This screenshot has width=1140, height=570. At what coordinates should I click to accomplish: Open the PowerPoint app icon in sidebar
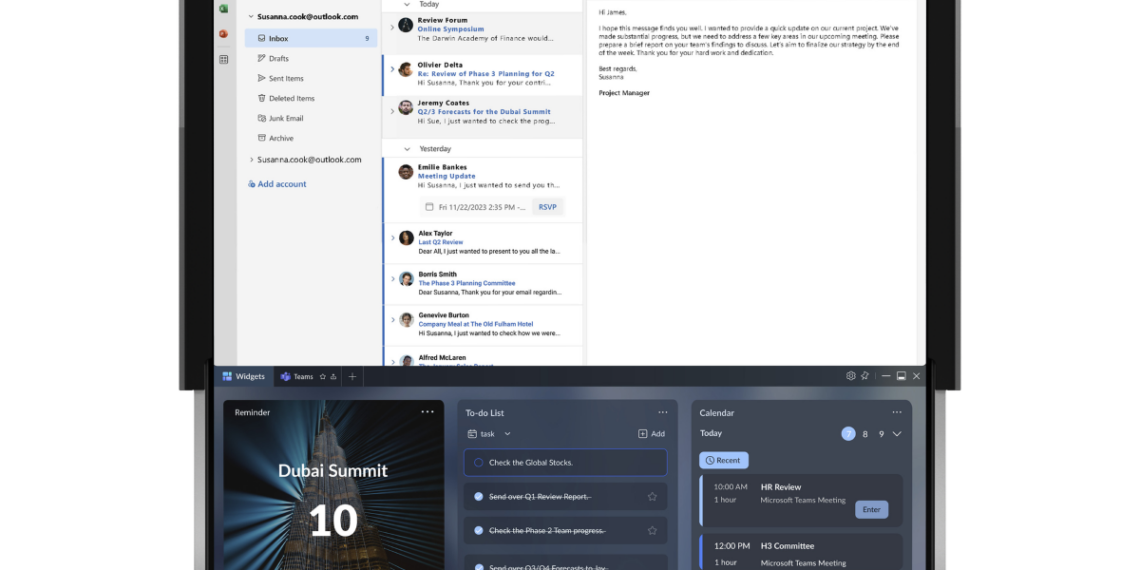coord(223,33)
